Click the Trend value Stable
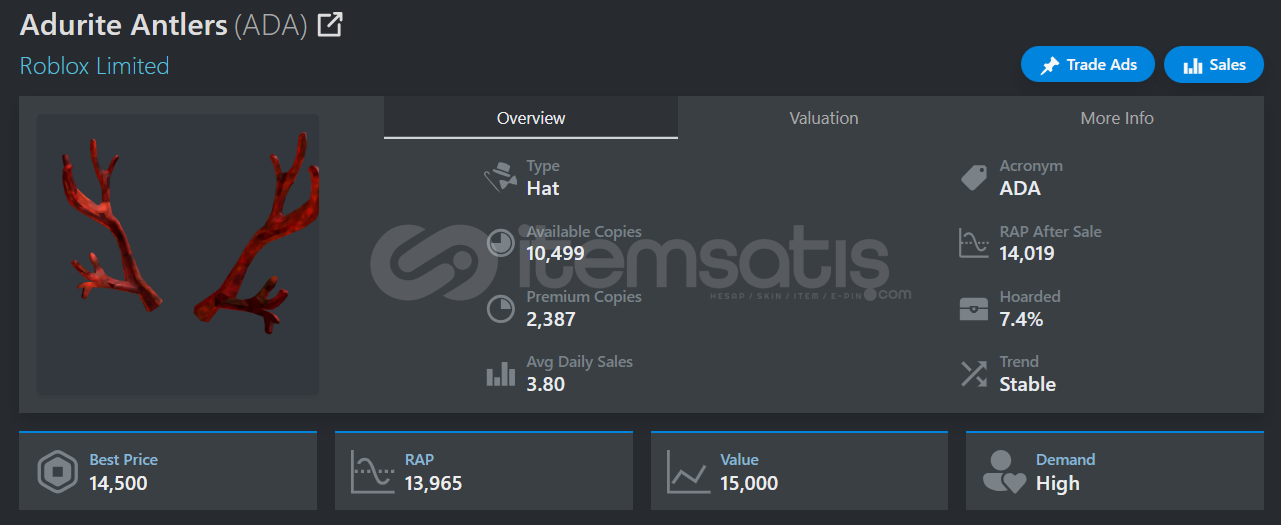The height and width of the screenshot is (525, 1281). [x=1028, y=384]
